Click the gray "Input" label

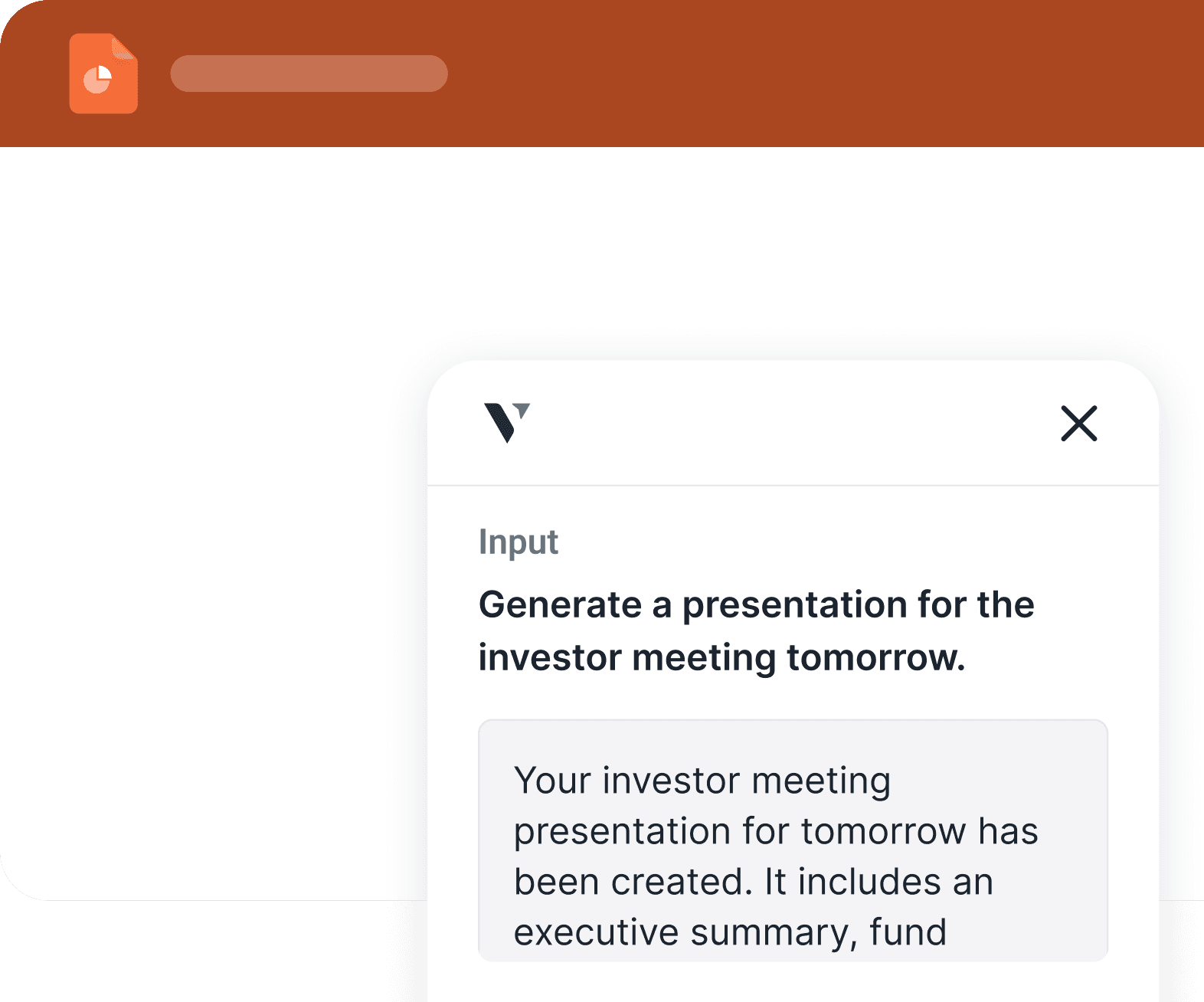pos(519,542)
